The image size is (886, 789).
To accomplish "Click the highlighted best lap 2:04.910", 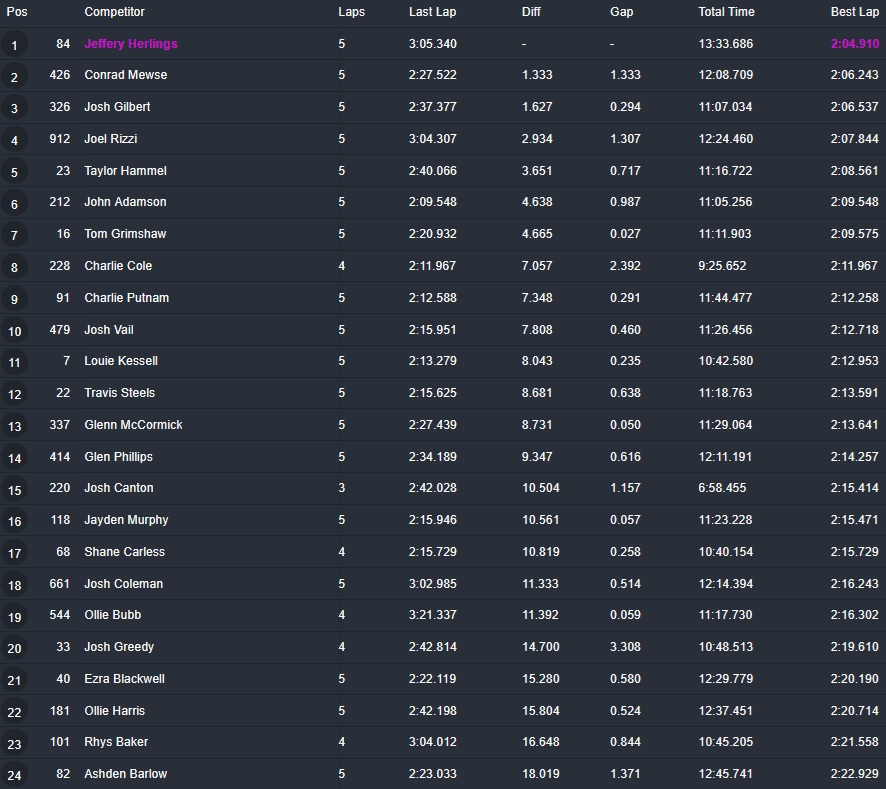I will click(x=855, y=44).
